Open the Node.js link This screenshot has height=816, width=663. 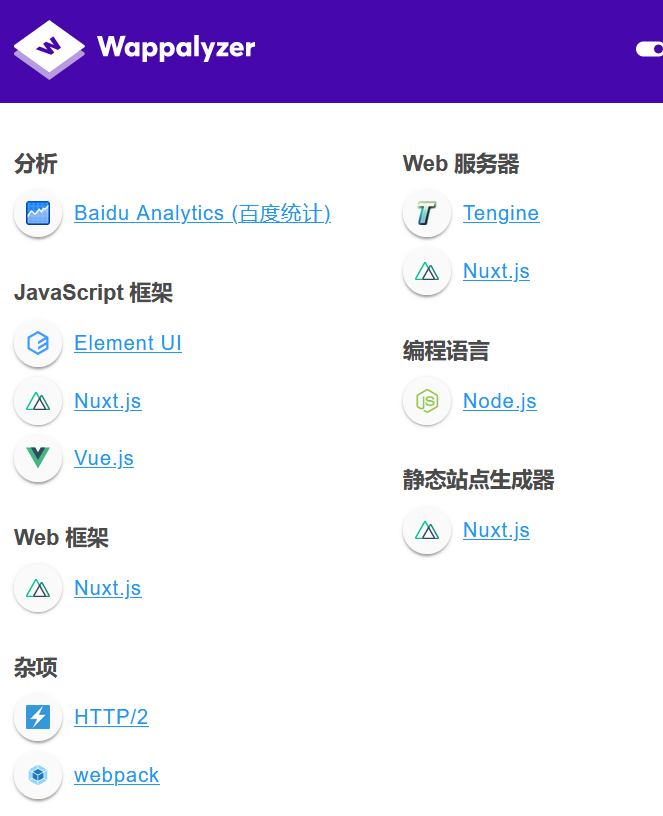pos(500,401)
